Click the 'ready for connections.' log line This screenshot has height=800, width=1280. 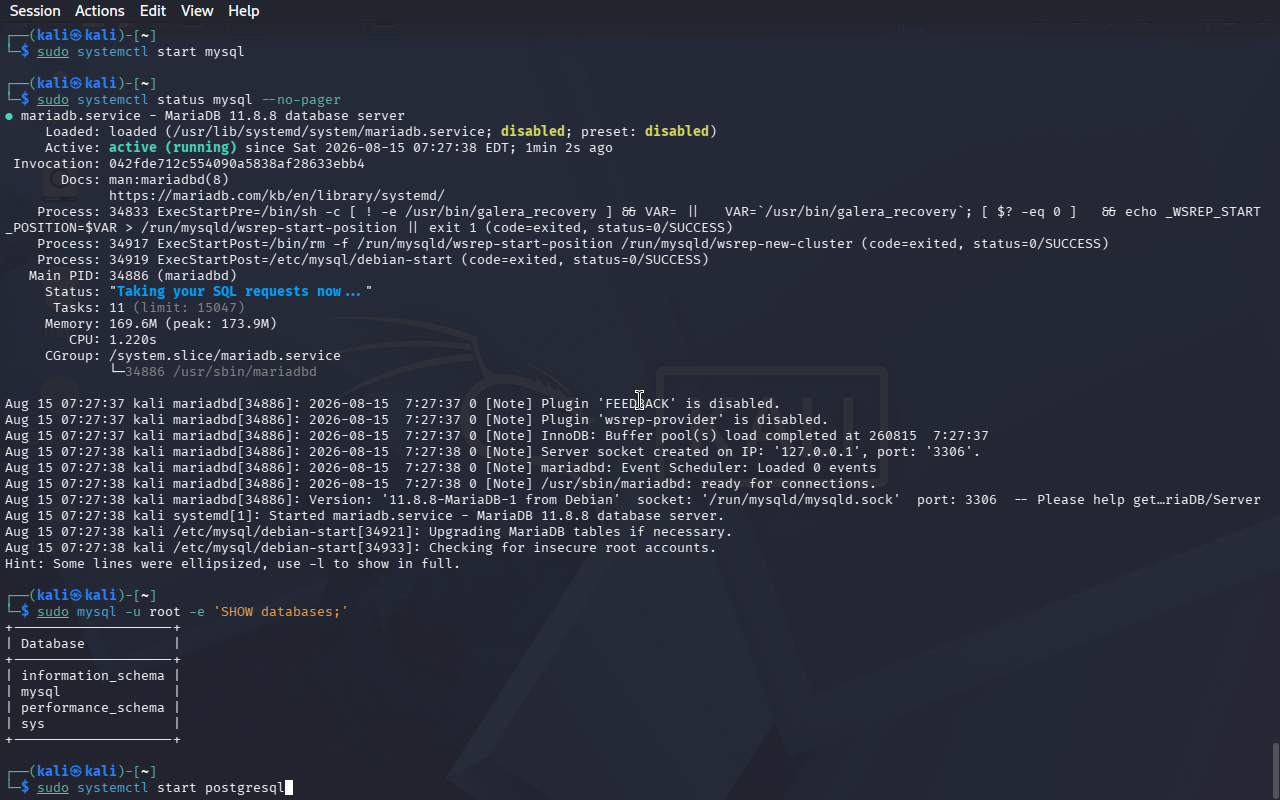pos(441,484)
